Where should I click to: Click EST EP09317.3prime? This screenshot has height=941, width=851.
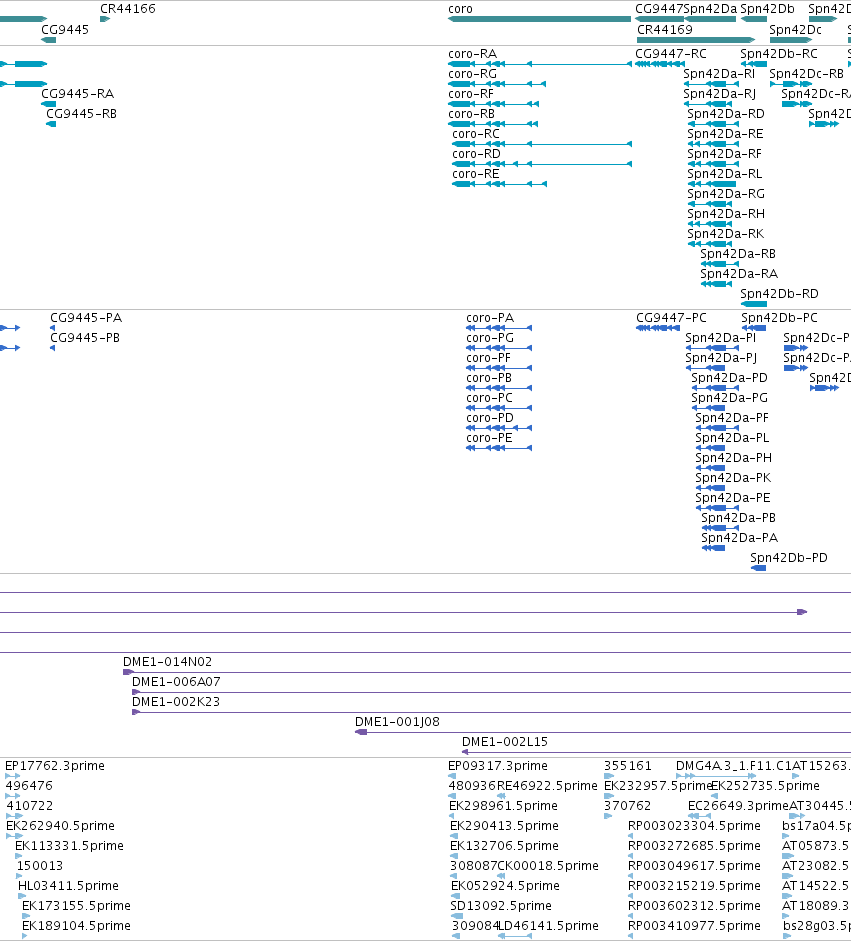(498, 765)
